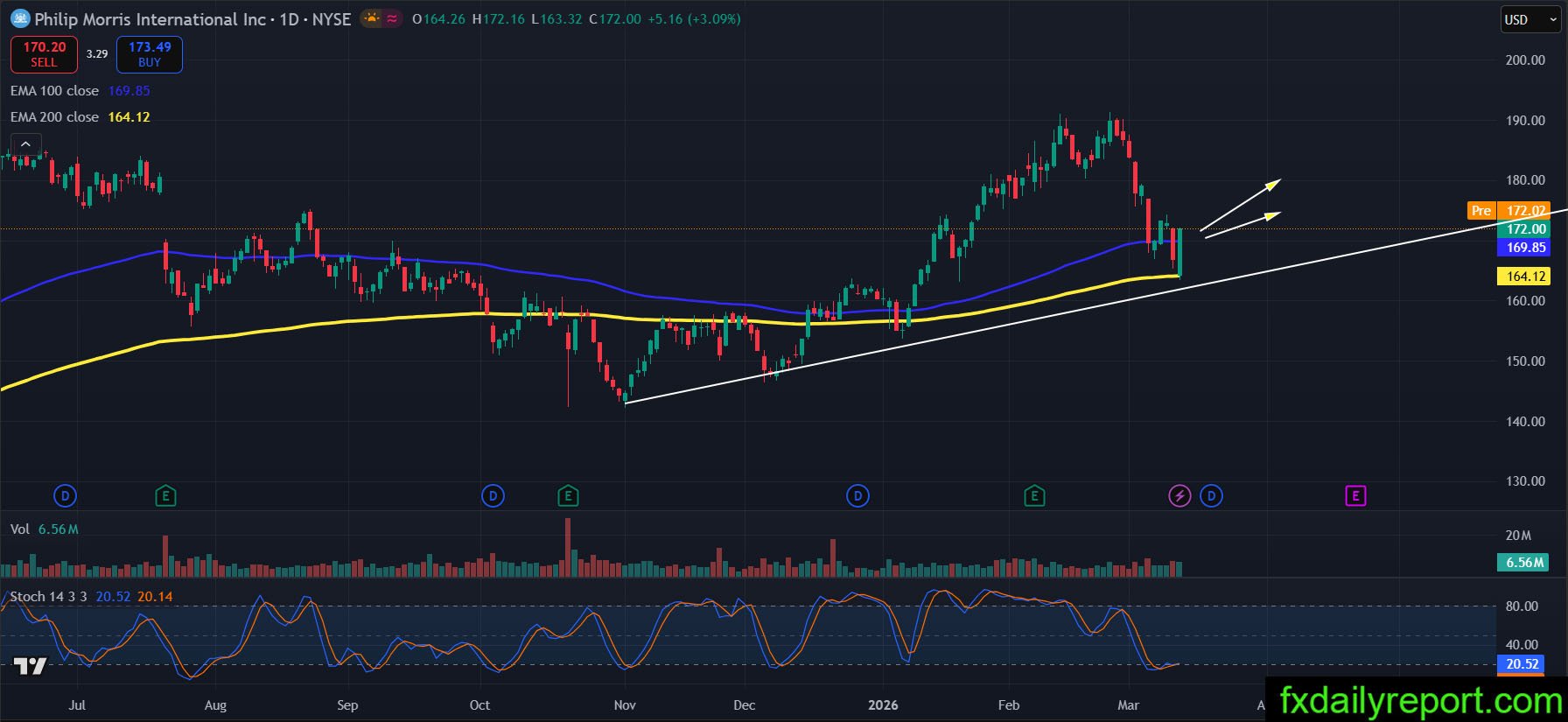1568x722 pixels.
Task: Open the dividend marker in March
Action: coord(1211,496)
